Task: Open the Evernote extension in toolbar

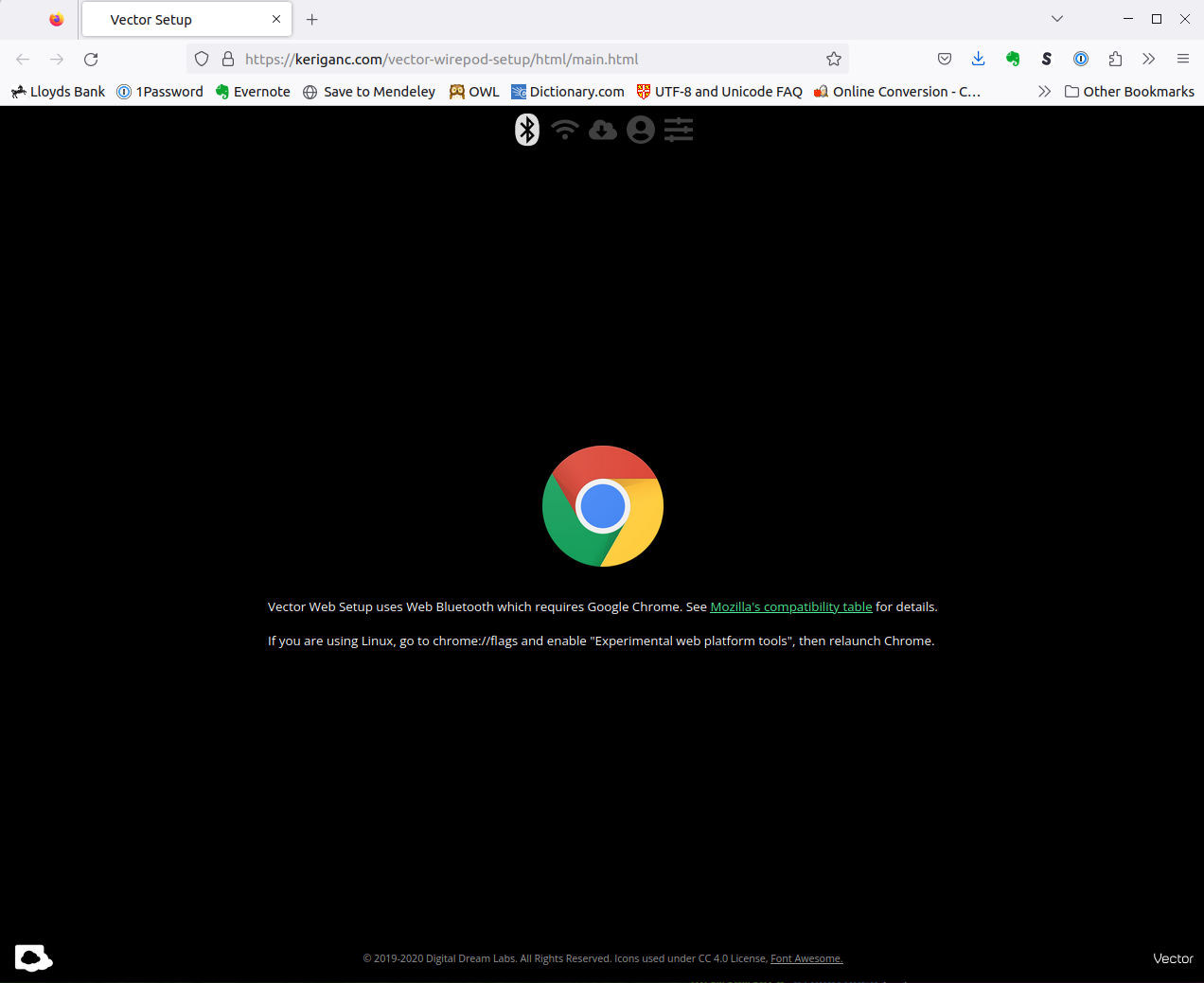Action: click(x=1013, y=59)
